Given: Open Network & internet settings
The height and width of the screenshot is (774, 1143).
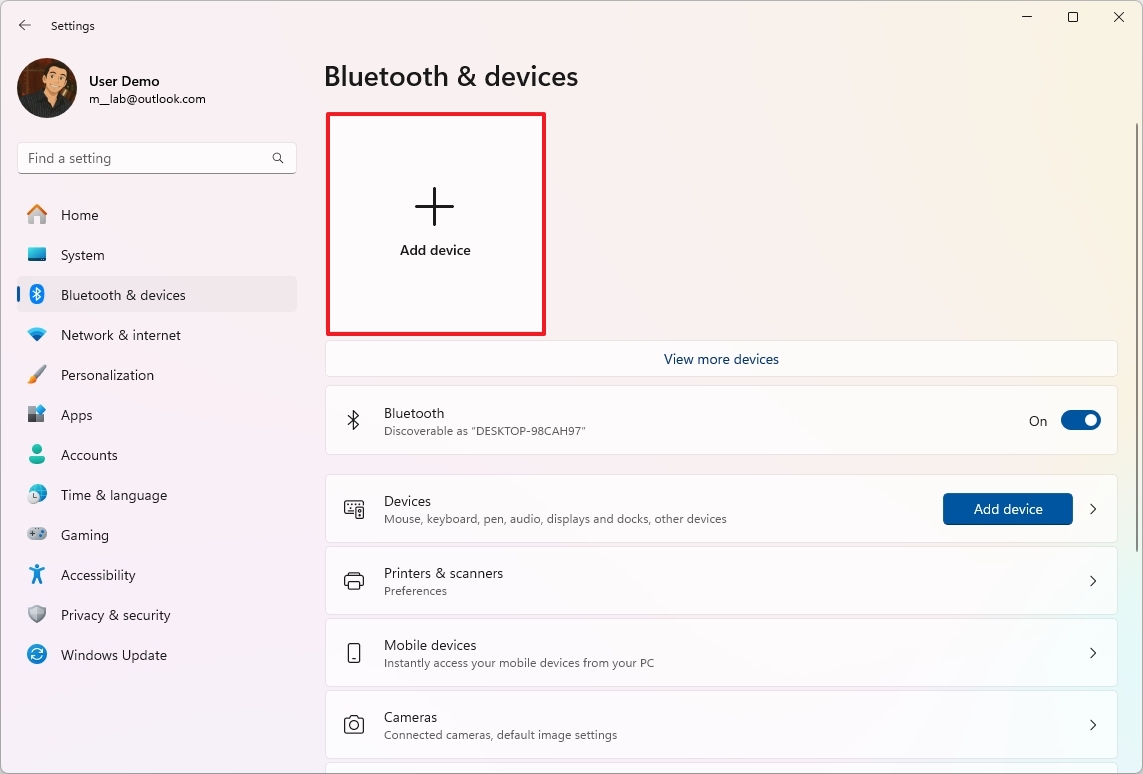Looking at the screenshot, I should [x=40, y=334].
